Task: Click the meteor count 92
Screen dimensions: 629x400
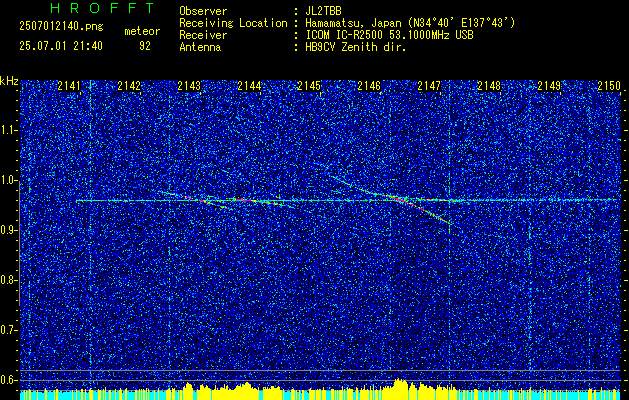Action: [145, 46]
